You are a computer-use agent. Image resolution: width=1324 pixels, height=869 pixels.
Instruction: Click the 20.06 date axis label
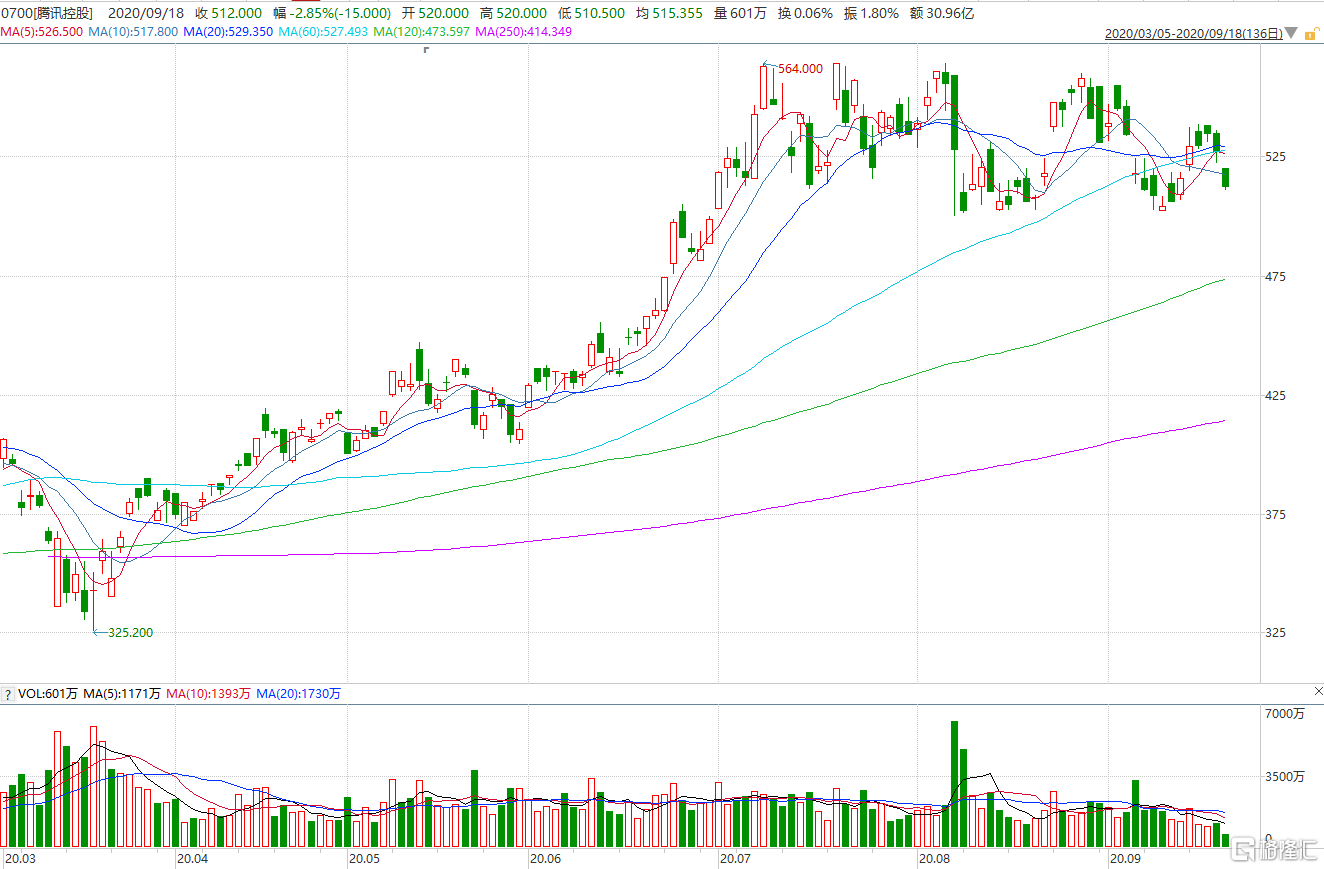546,859
